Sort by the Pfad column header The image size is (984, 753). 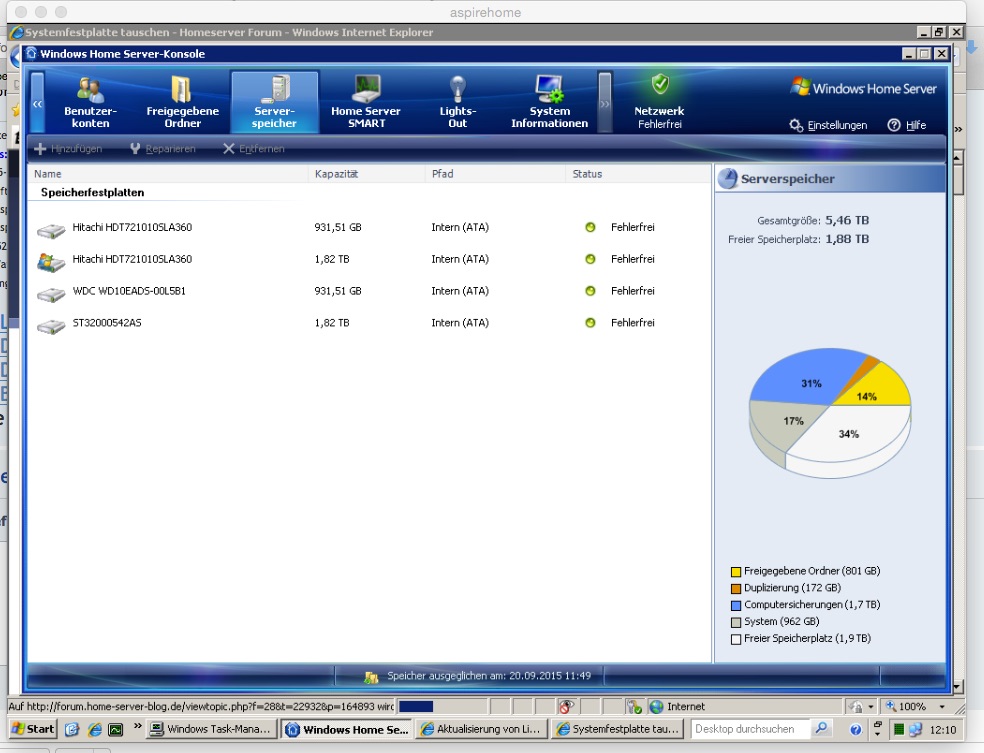(495, 174)
